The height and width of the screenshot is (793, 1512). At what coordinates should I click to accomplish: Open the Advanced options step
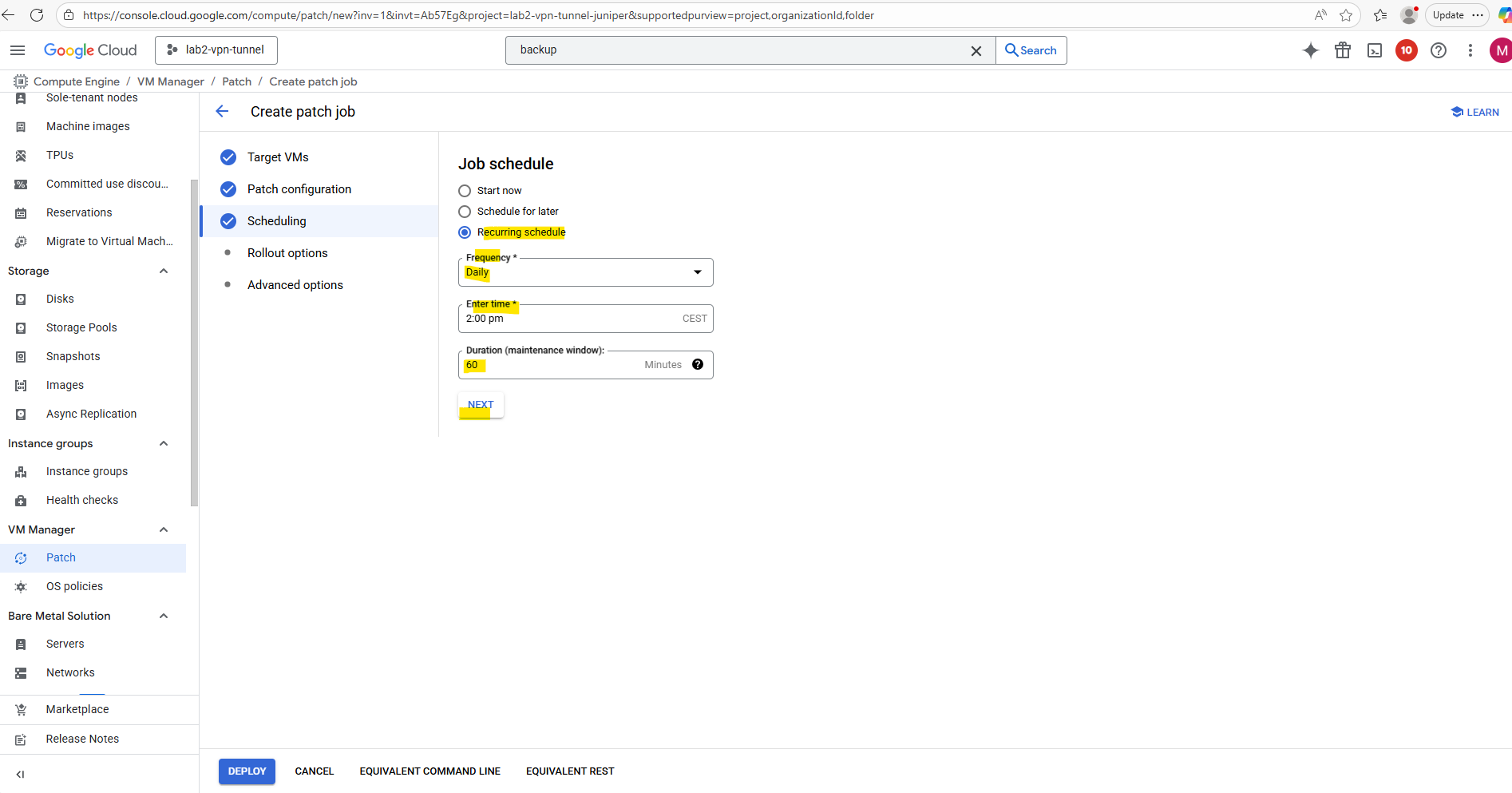pyautogui.click(x=295, y=285)
